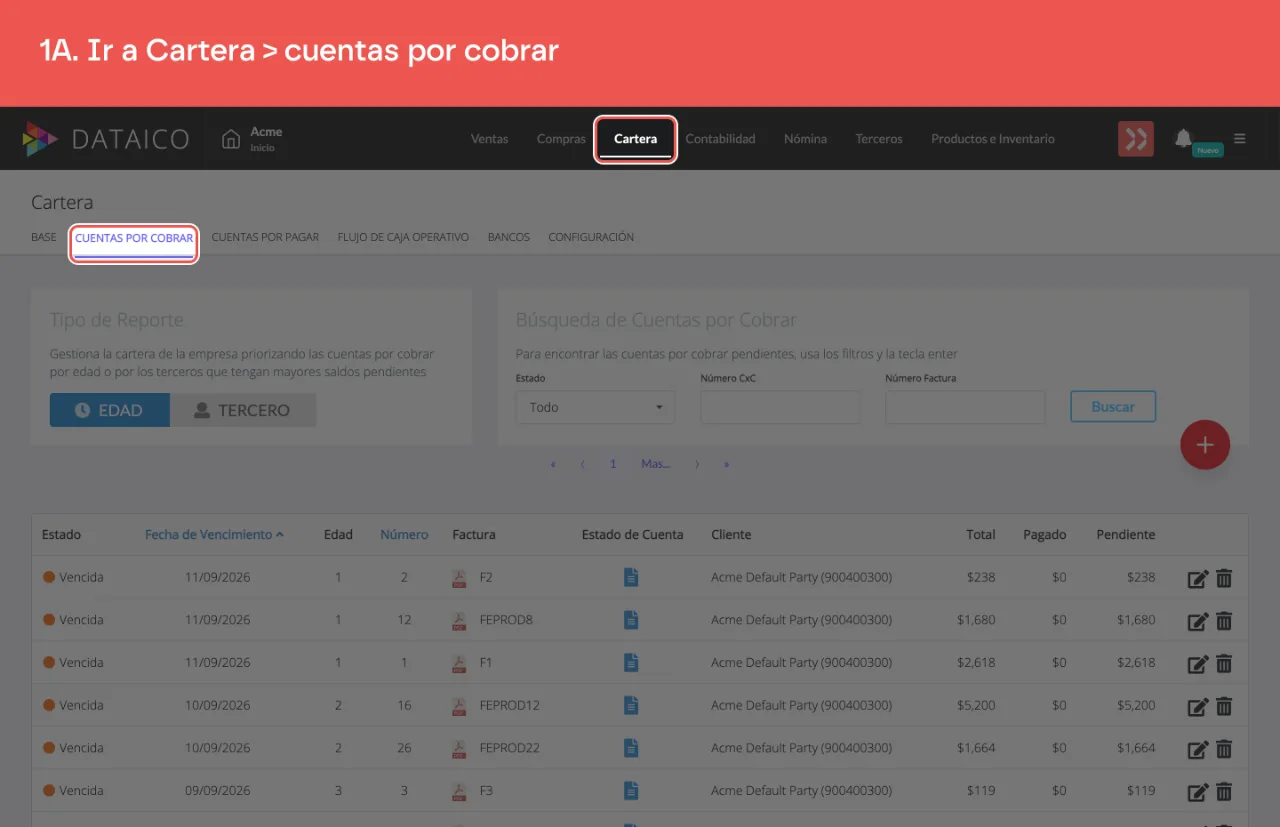The image size is (1280, 827).
Task: Open the hamburger menu in header
Action: (1240, 139)
